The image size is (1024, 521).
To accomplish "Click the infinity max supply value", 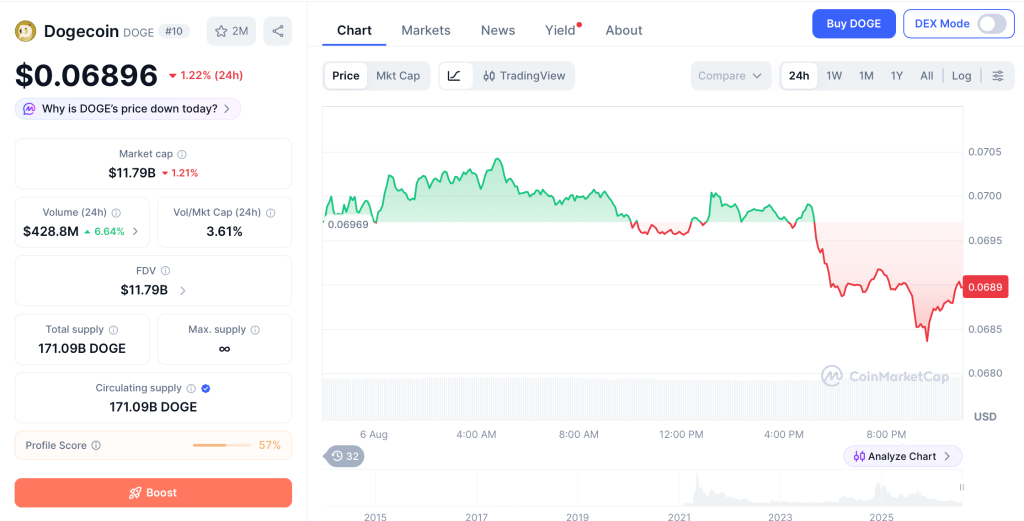I will (x=224, y=349).
